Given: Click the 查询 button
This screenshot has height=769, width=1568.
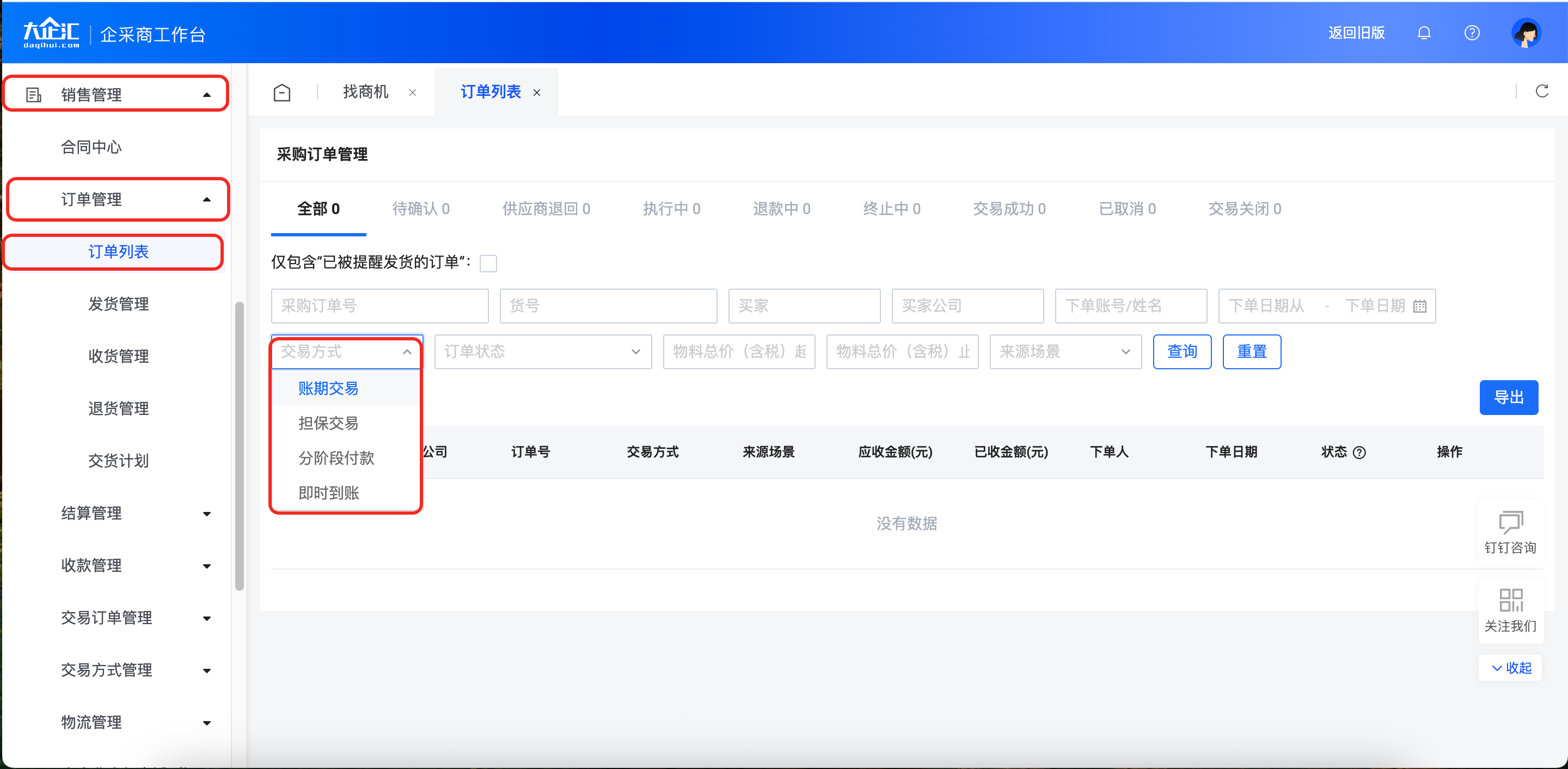Looking at the screenshot, I should point(1181,351).
